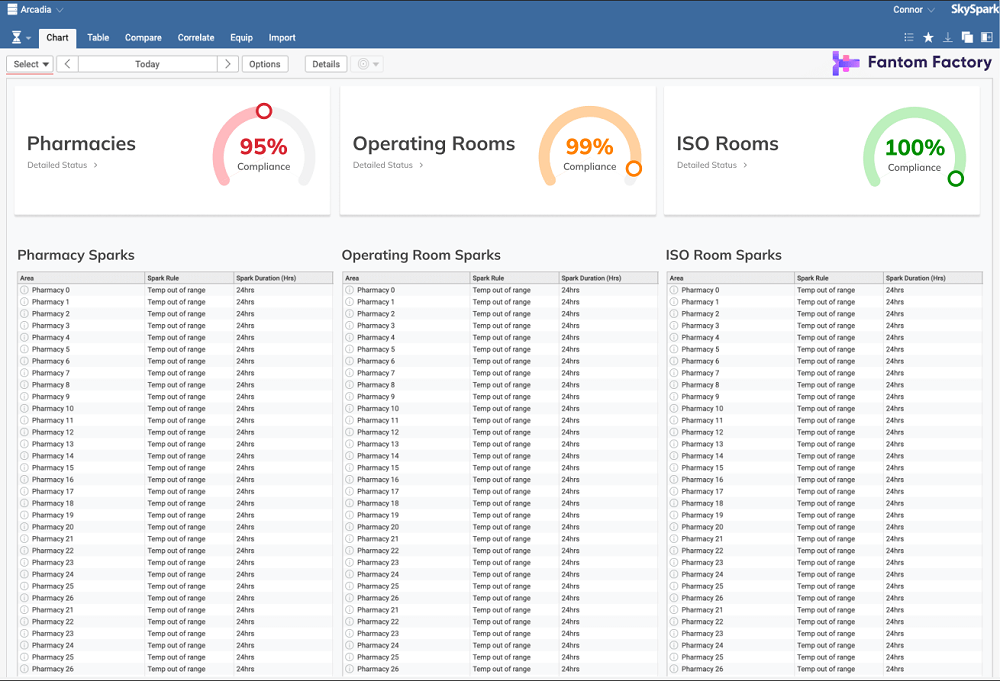Sort Operating Room Sparks by Spark Duration header

pos(608,278)
